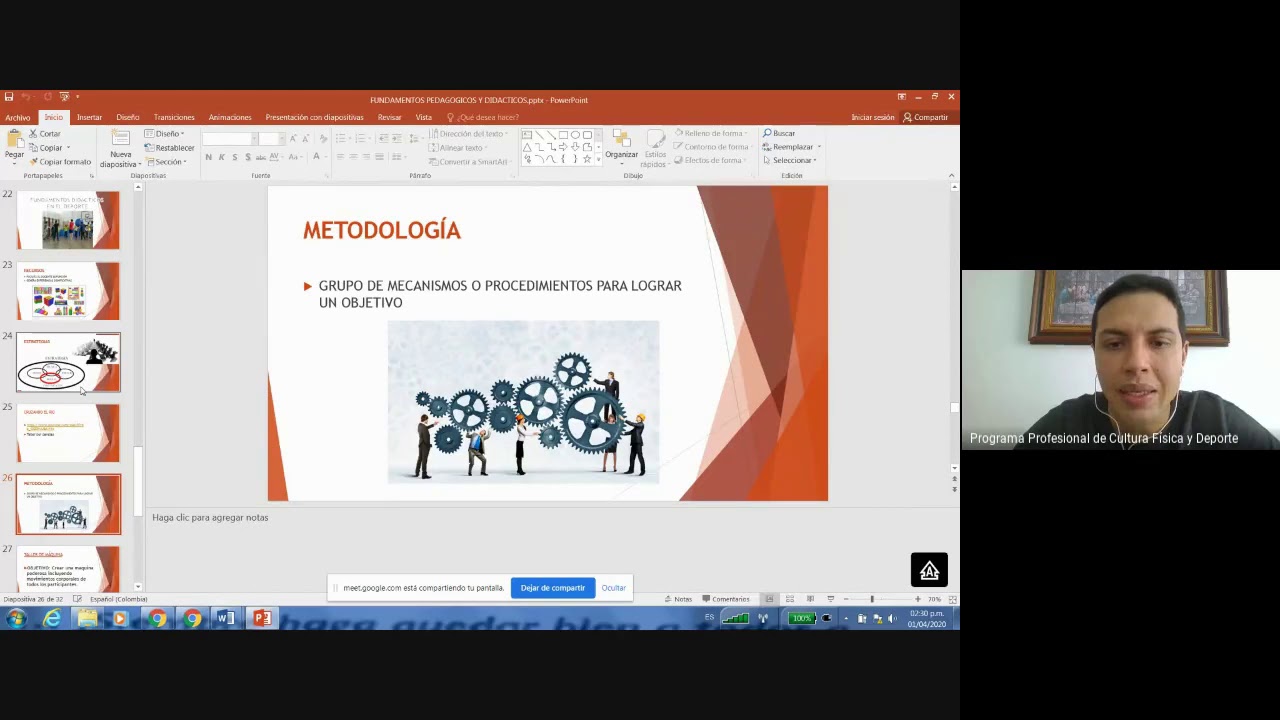
Task: Click the Ocultar link
Action: pyautogui.click(x=613, y=588)
